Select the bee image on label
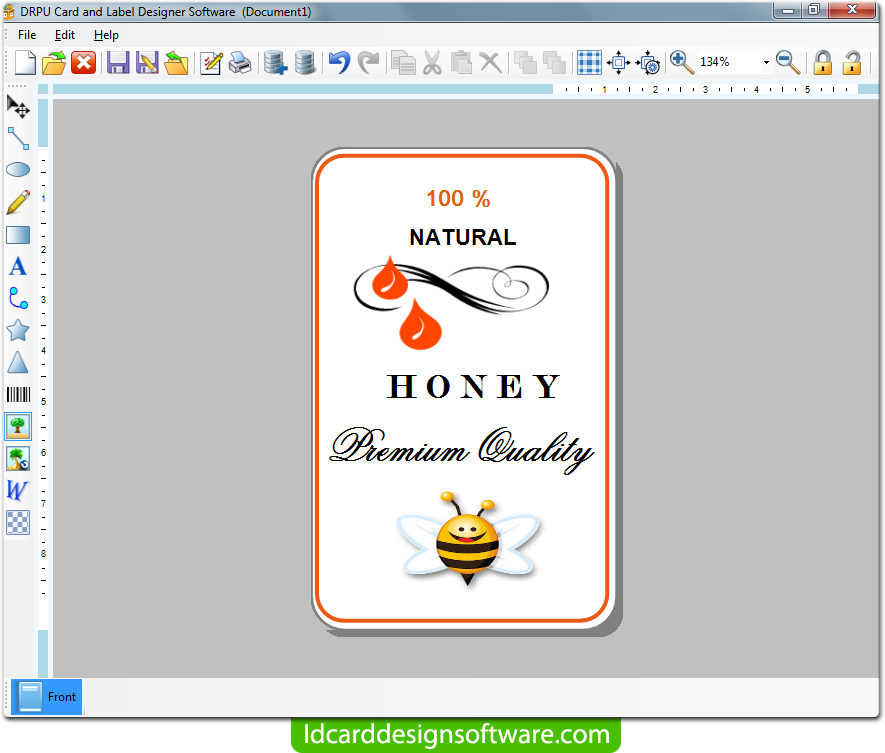Screen dimensions: 885x753 pos(468,540)
